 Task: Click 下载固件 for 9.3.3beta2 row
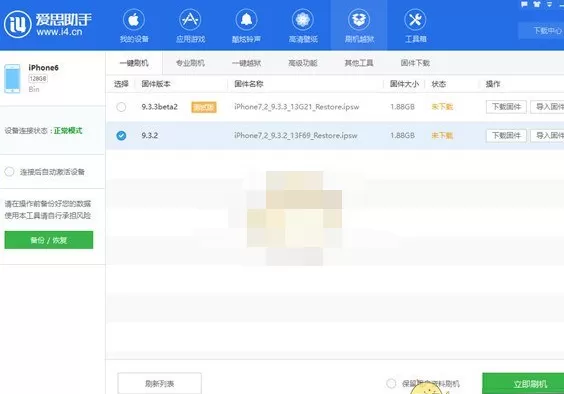click(x=506, y=107)
